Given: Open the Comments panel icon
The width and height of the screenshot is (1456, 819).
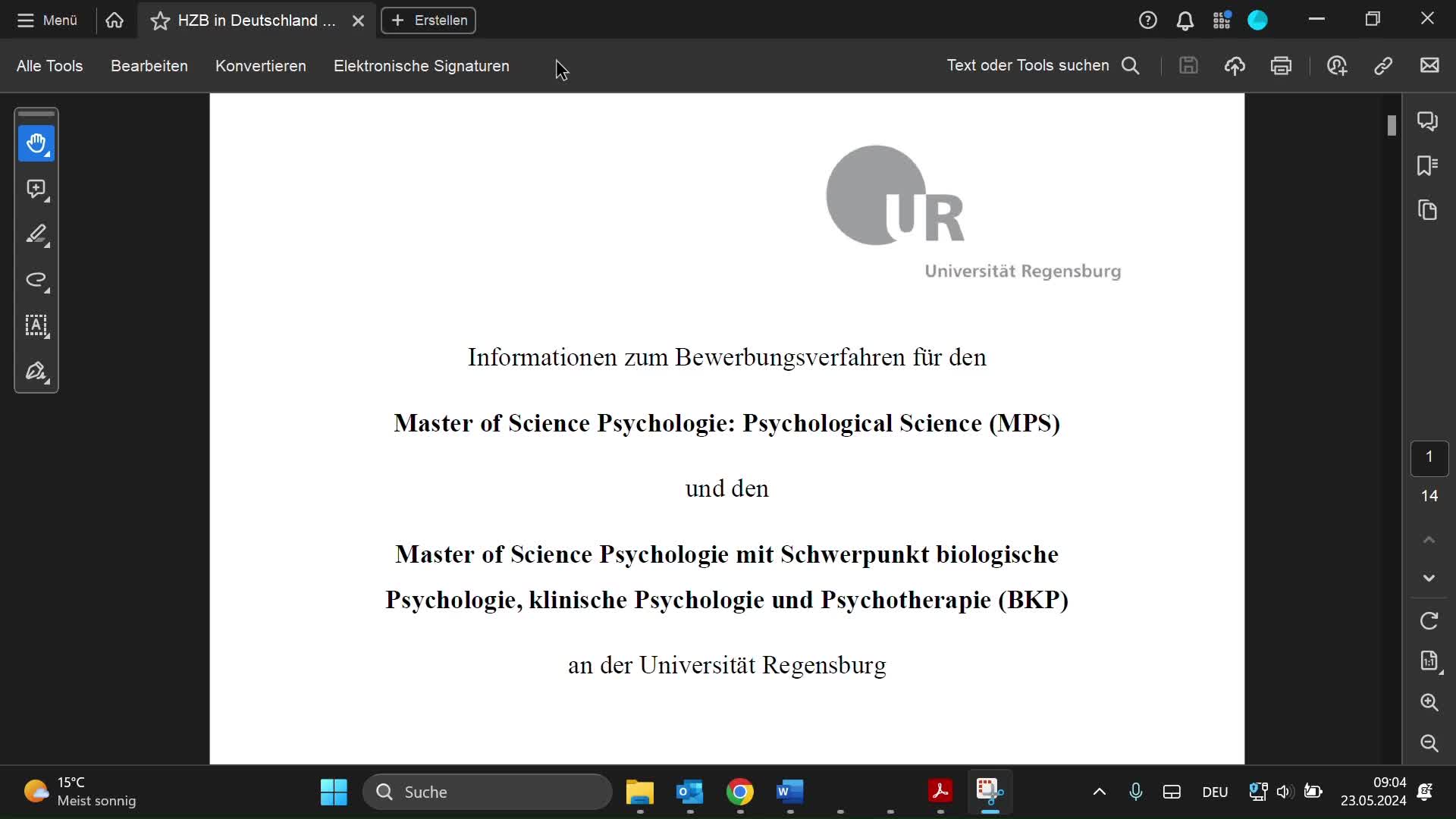Looking at the screenshot, I should (x=1428, y=121).
